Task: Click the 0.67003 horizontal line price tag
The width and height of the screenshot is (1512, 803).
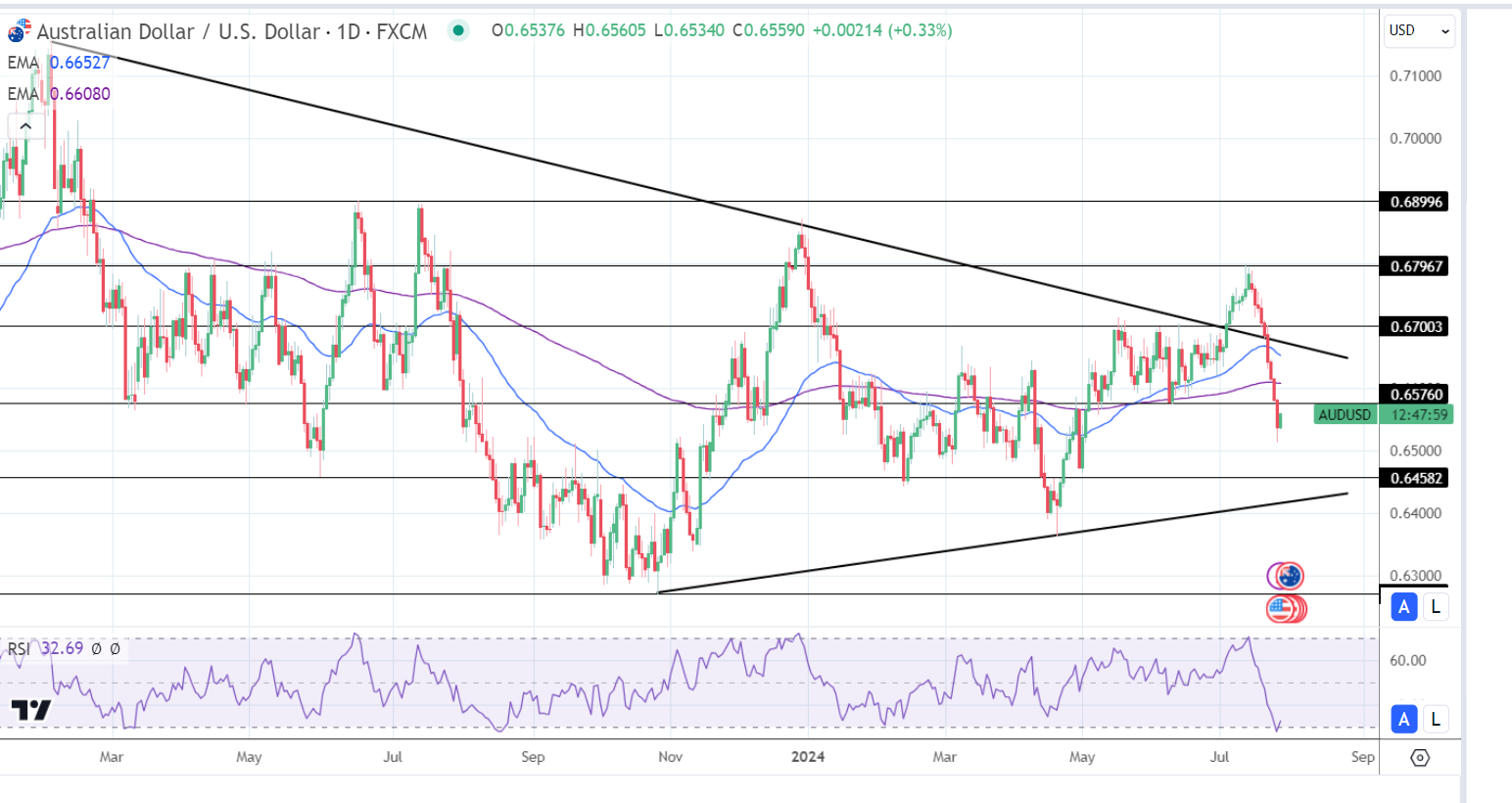Action: 1416,326
